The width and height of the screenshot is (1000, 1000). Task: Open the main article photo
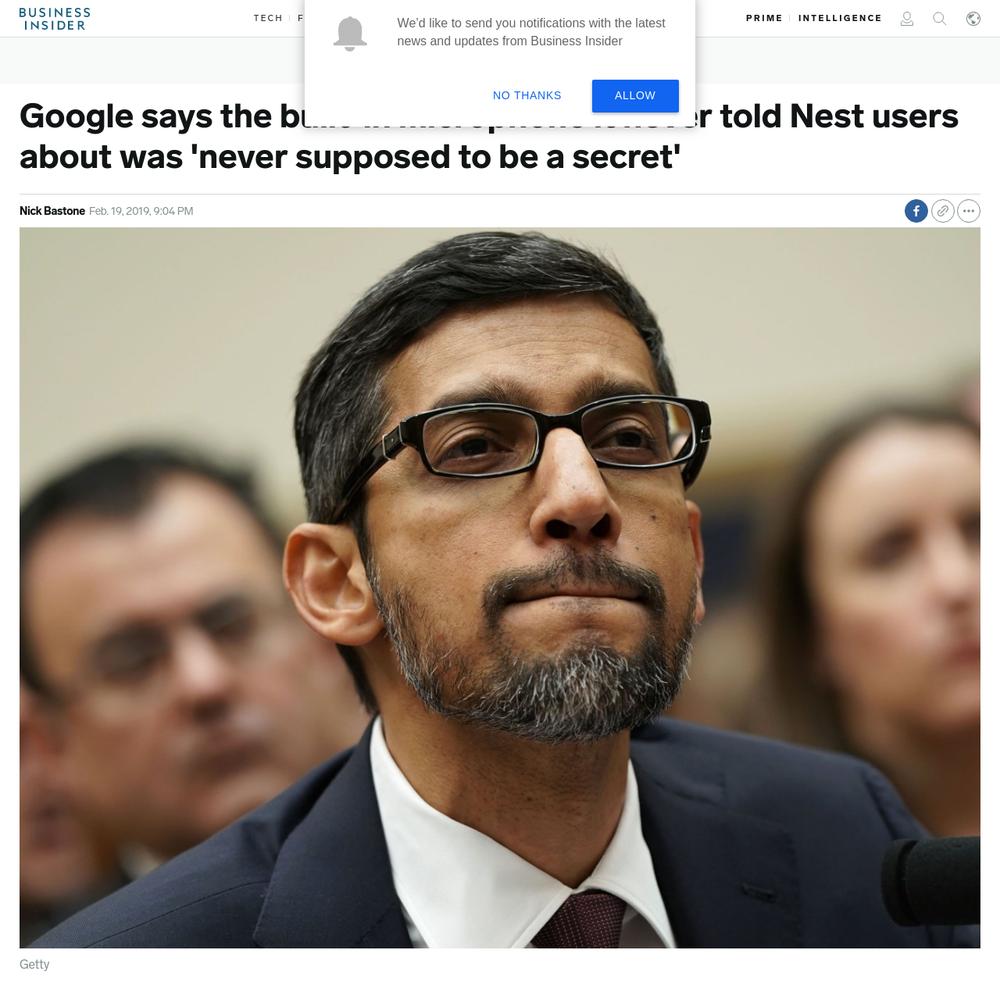500,587
